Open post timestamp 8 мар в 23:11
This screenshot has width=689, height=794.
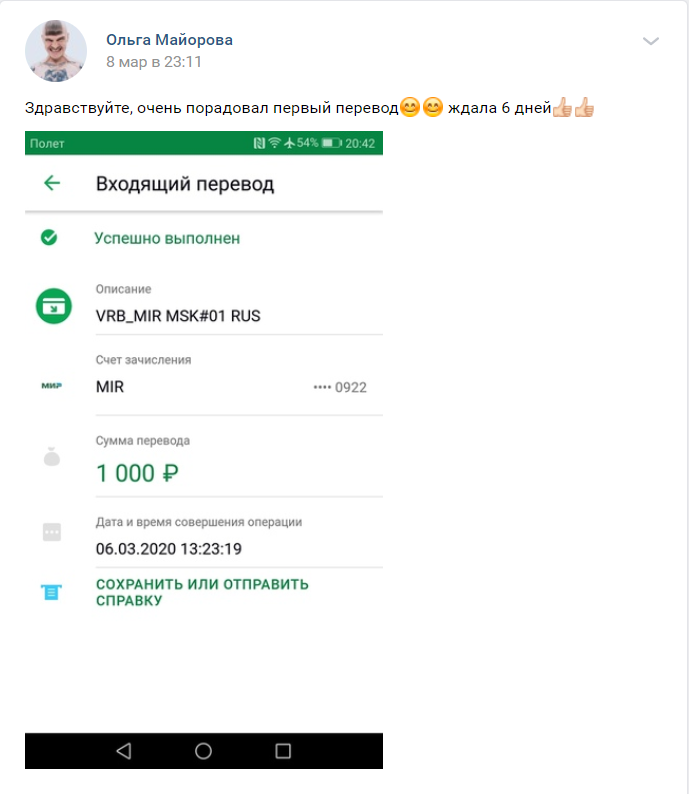click(153, 62)
